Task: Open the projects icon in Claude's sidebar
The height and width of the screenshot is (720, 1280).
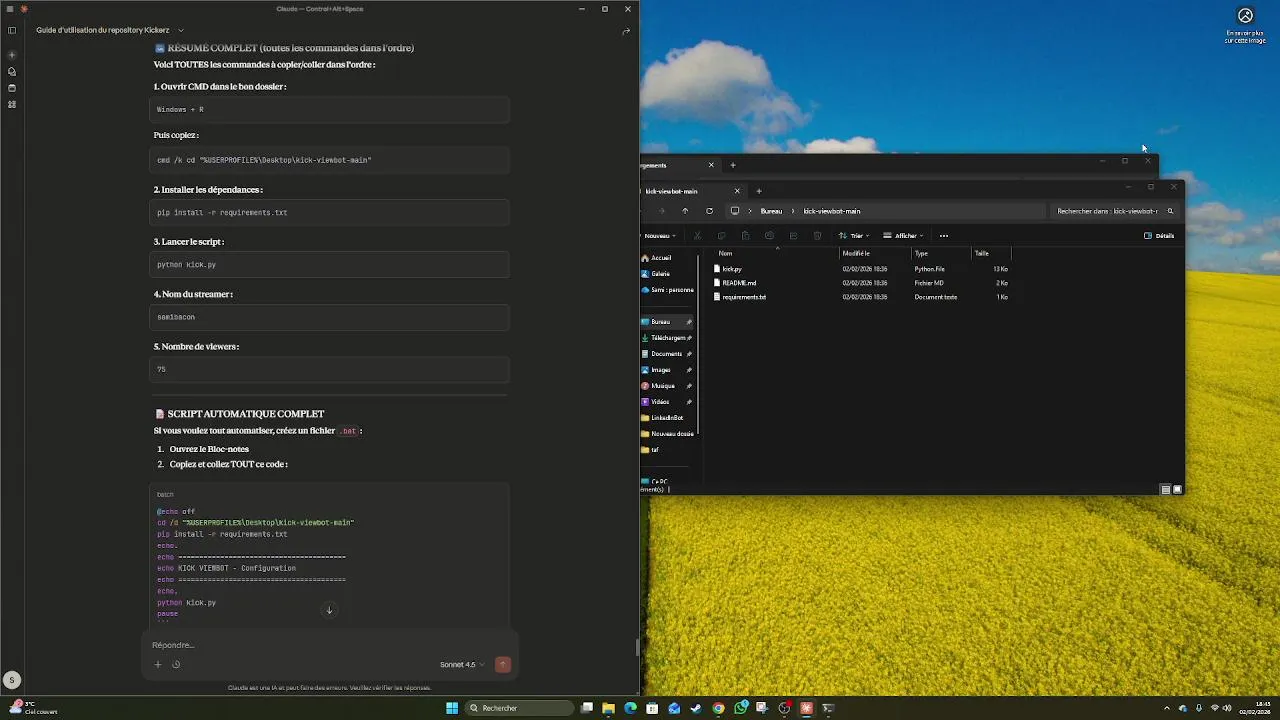Action: (x=12, y=88)
